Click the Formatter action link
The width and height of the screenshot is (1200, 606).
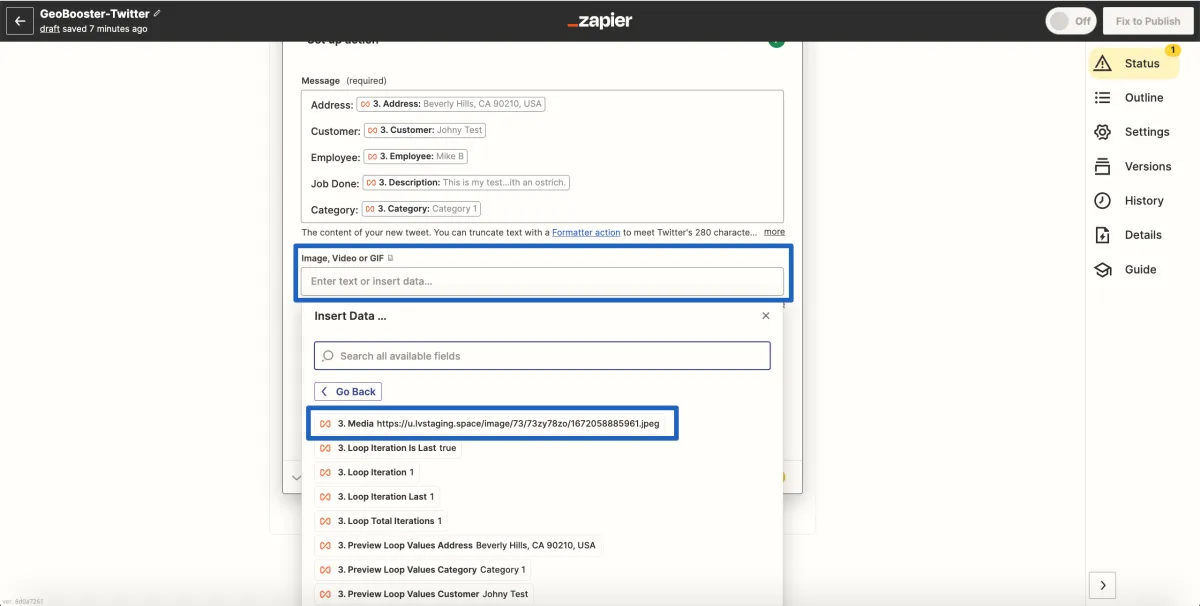(586, 232)
